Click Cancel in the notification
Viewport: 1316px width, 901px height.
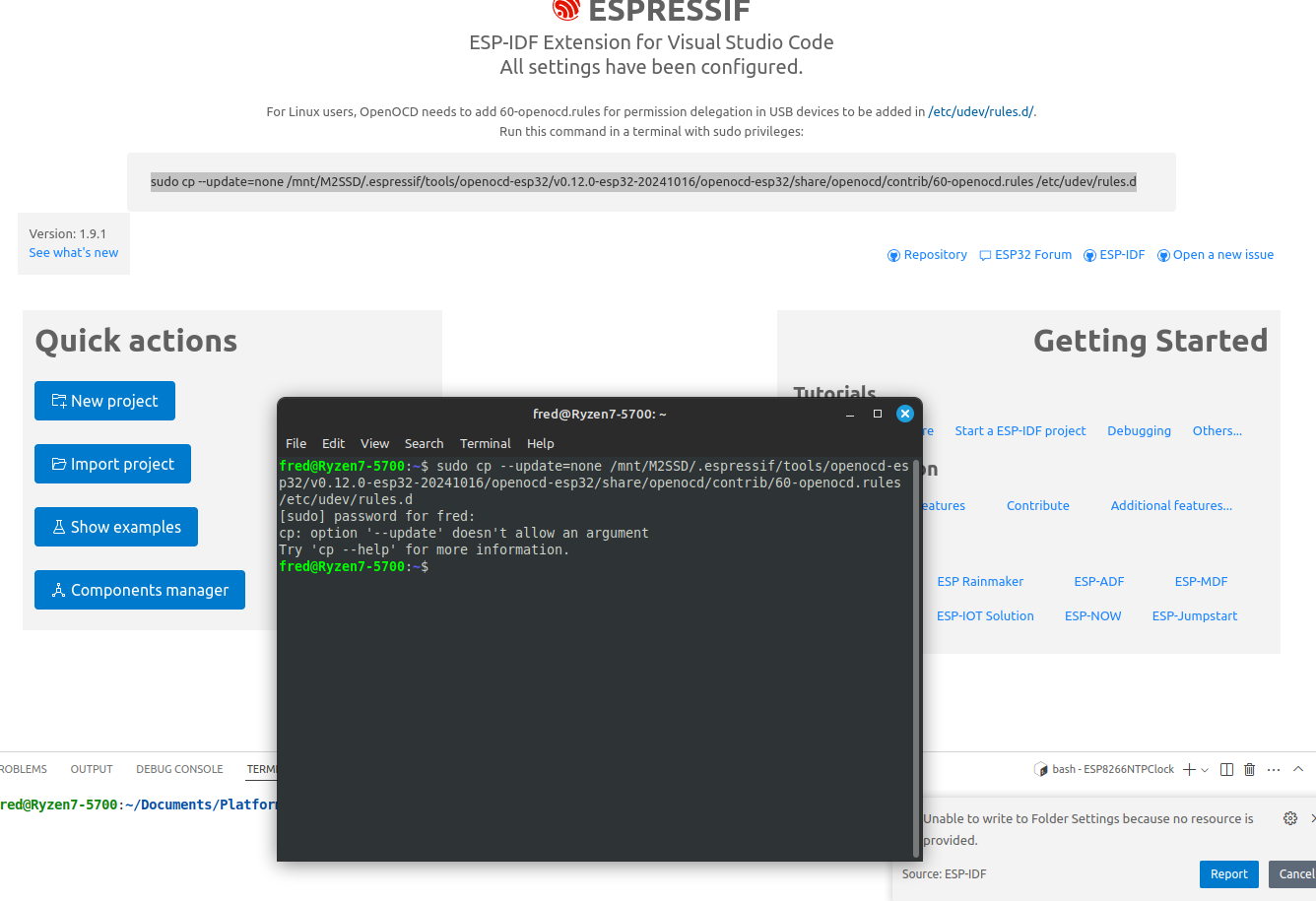click(x=1294, y=874)
